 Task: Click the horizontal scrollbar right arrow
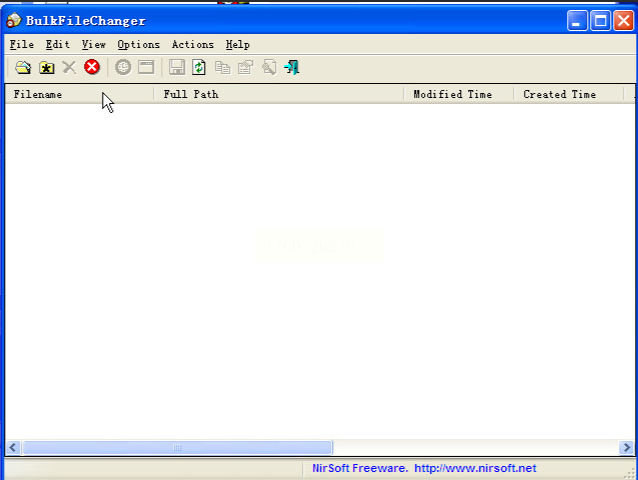tap(627, 447)
